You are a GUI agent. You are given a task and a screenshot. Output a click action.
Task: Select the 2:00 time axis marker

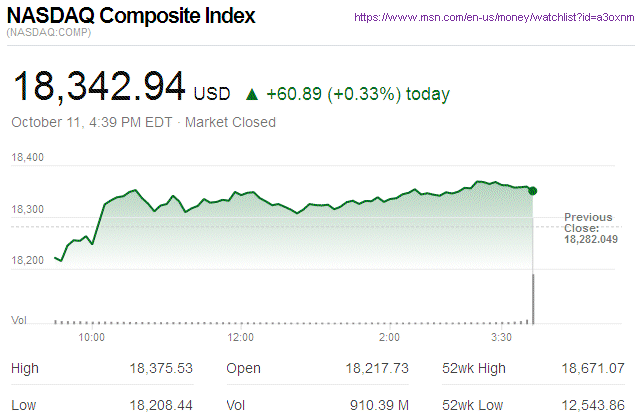(390, 338)
